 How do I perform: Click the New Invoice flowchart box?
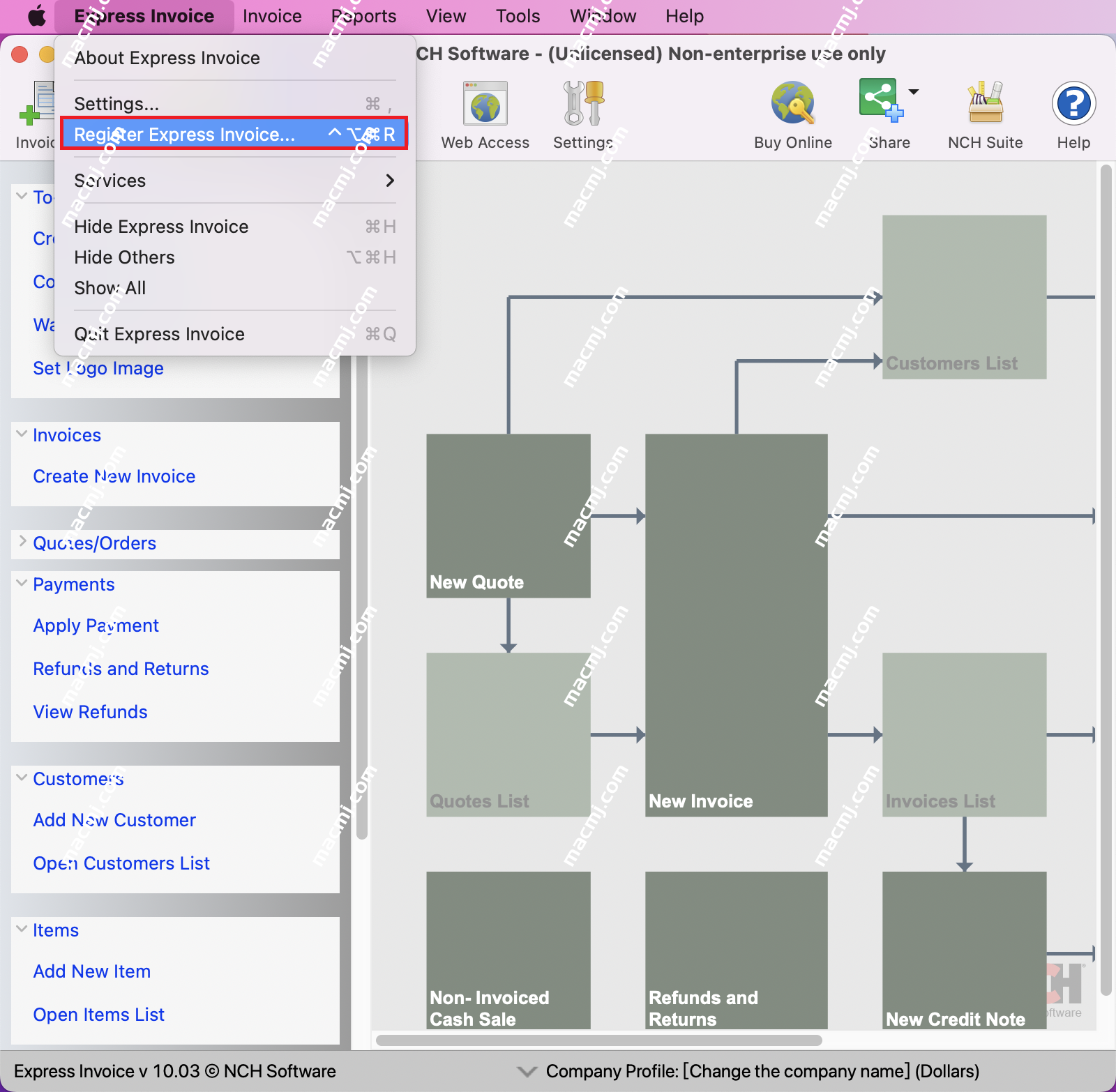click(737, 625)
